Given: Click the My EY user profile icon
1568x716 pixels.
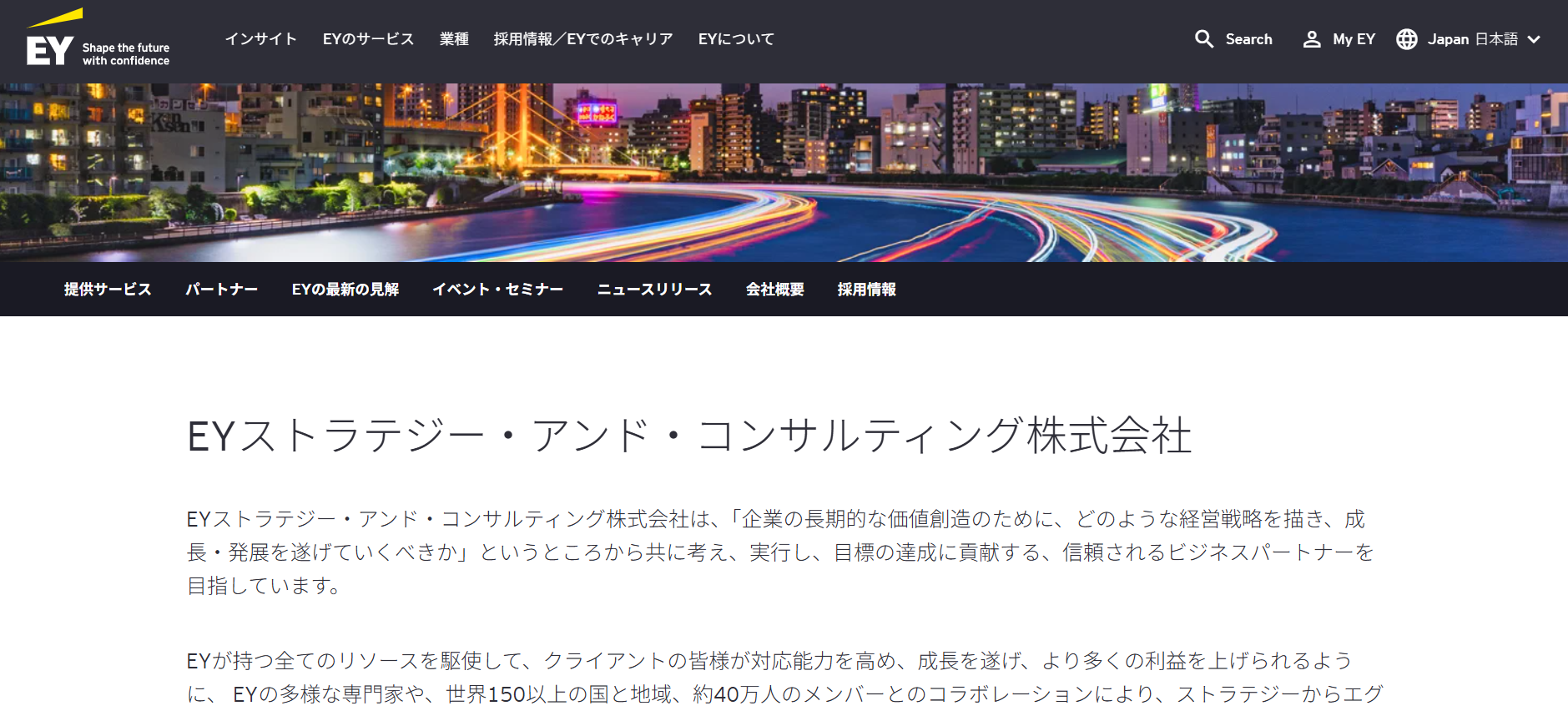Looking at the screenshot, I should 1312,39.
